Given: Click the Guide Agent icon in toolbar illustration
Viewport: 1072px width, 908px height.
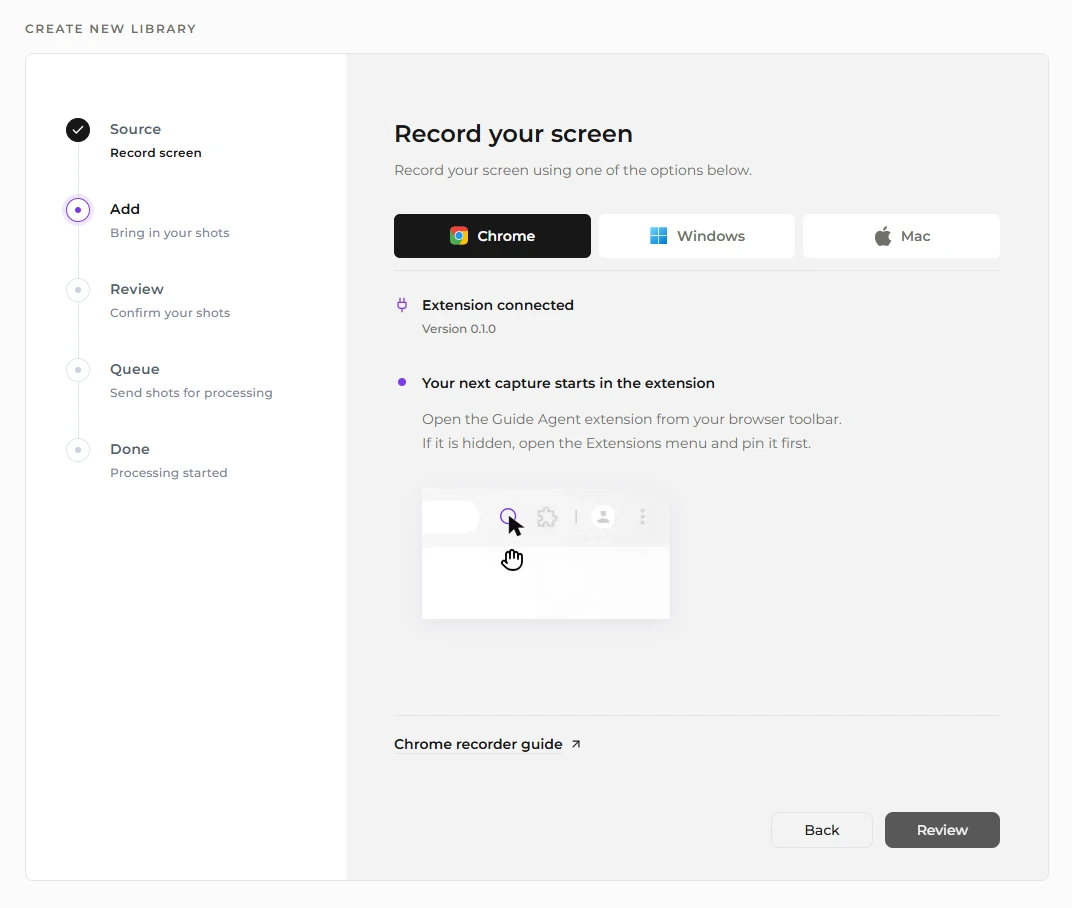Looking at the screenshot, I should tap(508, 517).
